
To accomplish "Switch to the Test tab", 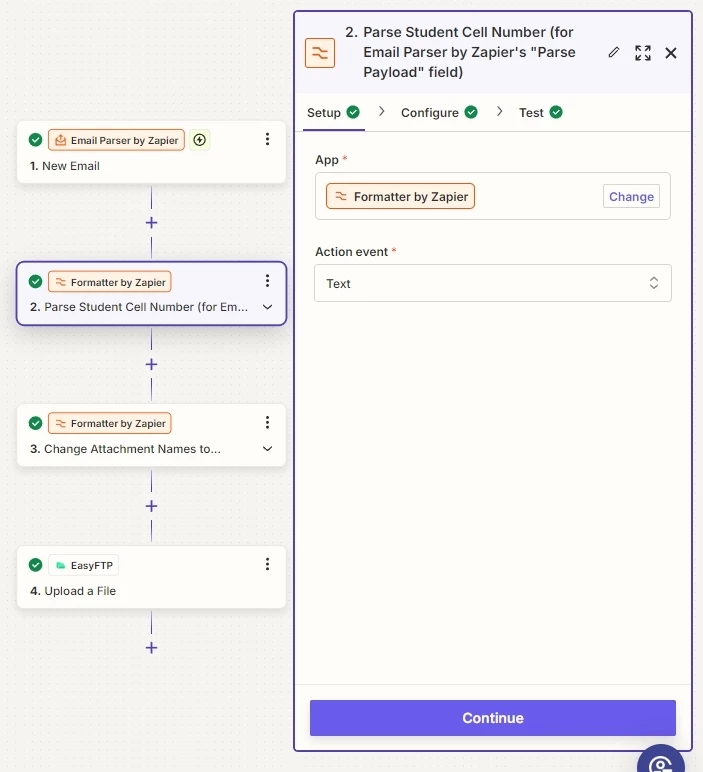I will 541,113.
